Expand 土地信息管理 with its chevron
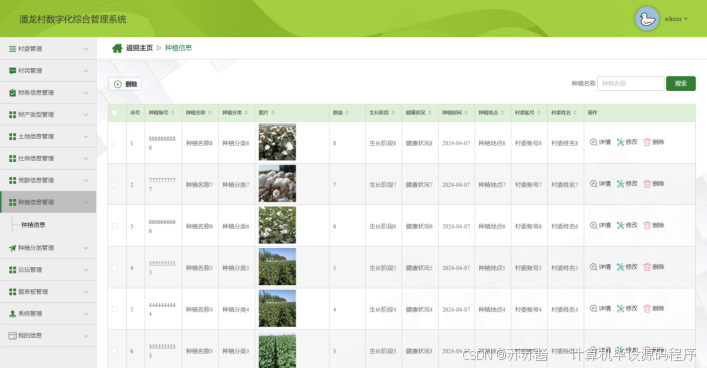Image resolution: width=707 pixels, height=368 pixels. pyautogui.click(x=86, y=136)
